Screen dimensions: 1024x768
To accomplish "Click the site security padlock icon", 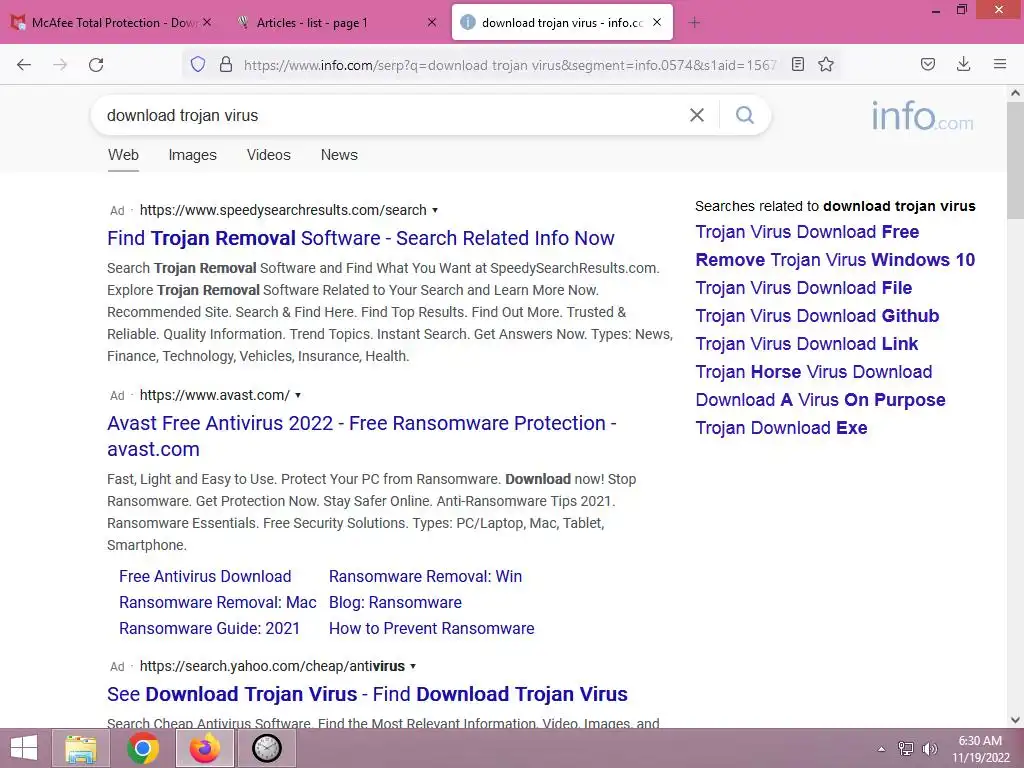I will pos(226,64).
